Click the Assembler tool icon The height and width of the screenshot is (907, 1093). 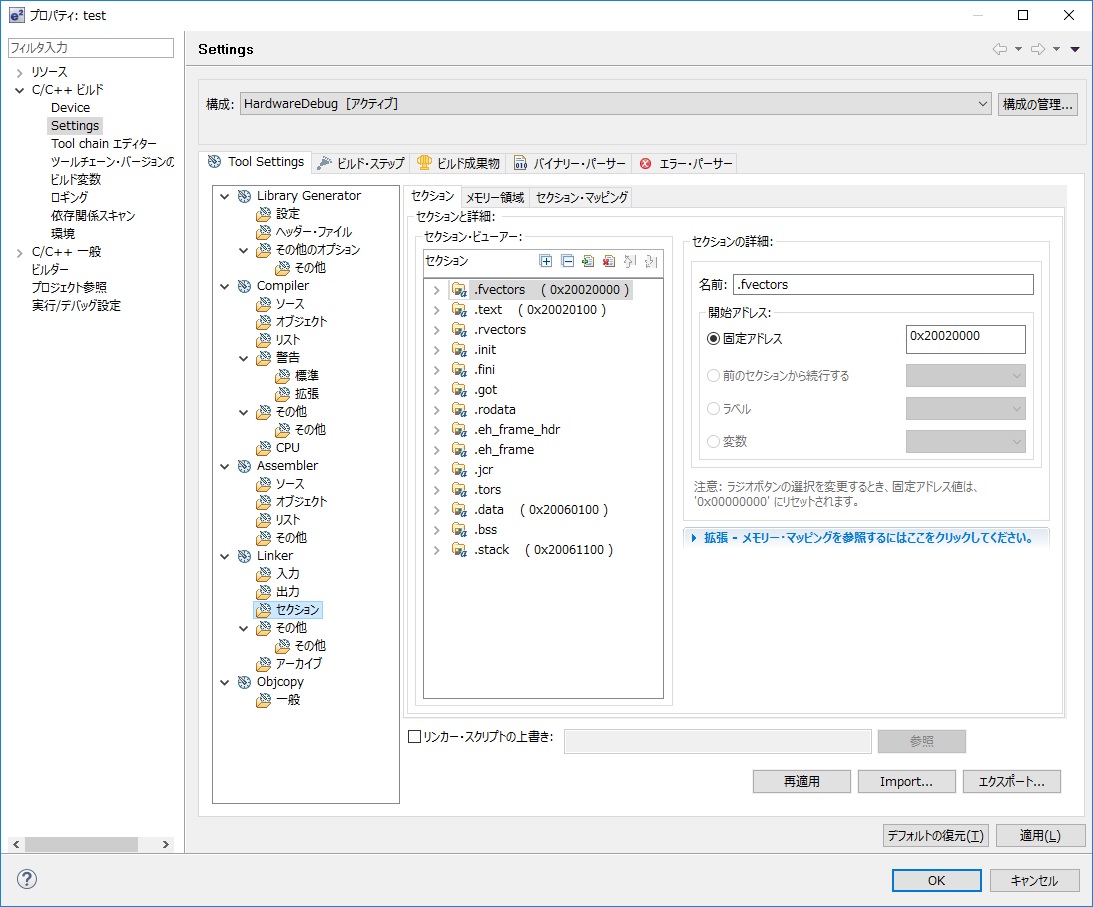point(244,466)
